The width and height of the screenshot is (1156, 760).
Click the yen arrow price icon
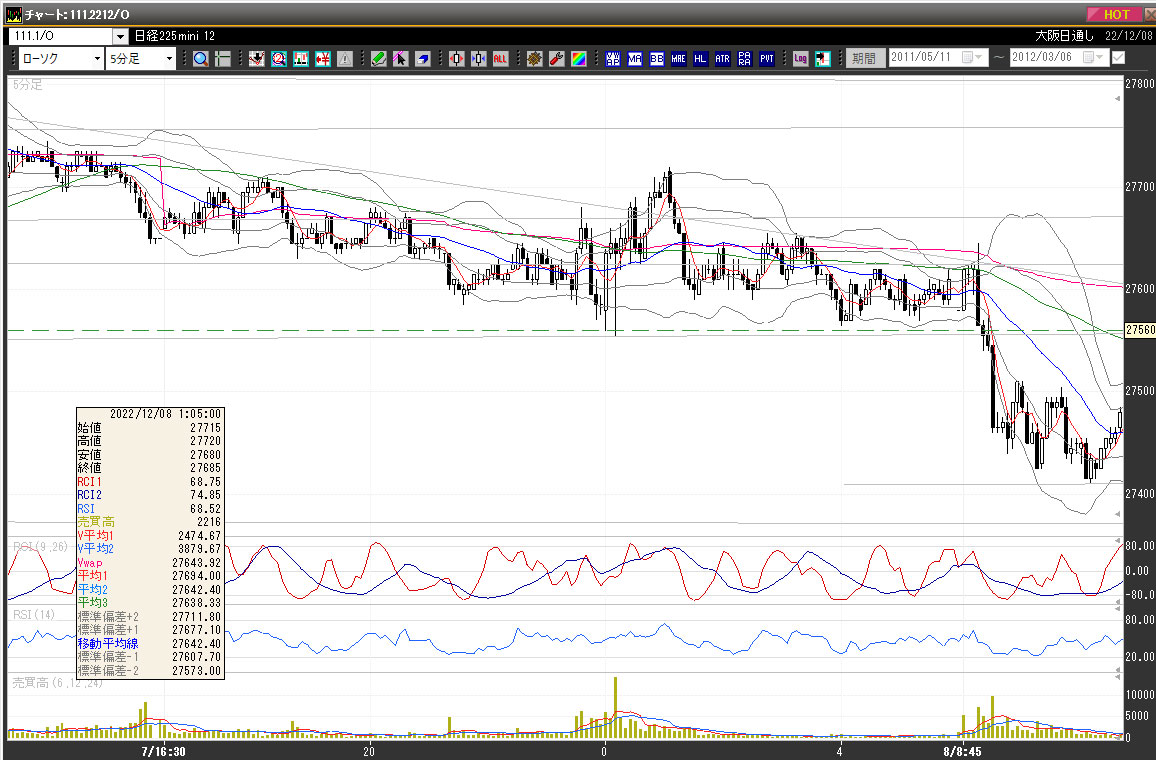(x=323, y=58)
